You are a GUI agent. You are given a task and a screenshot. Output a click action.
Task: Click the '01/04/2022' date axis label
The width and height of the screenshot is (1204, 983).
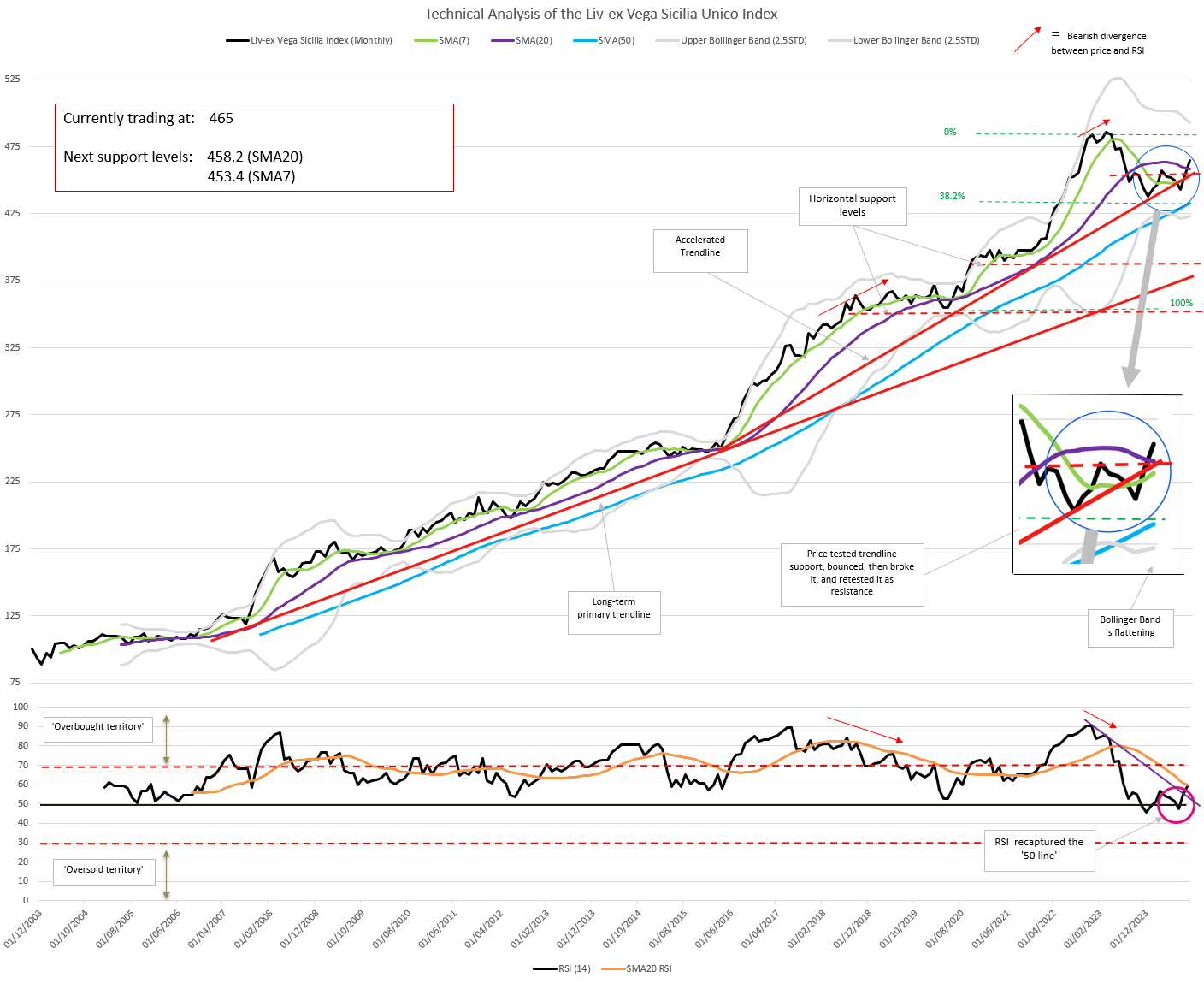click(x=1038, y=928)
